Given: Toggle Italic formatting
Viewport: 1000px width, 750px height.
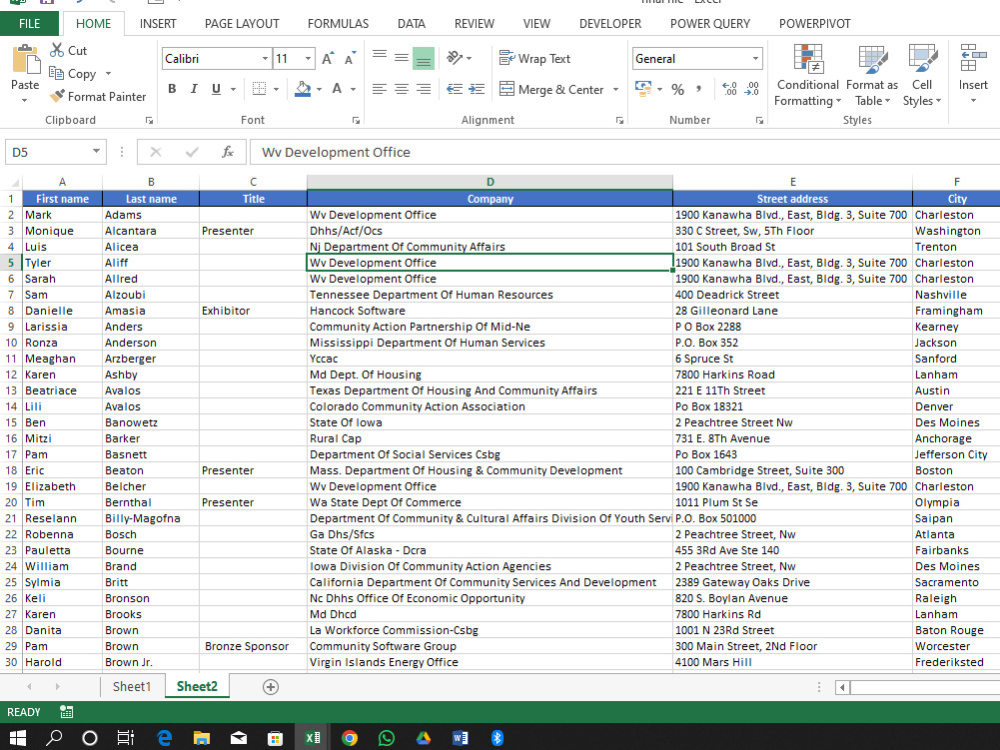Looking at the screenshot, I should tap(194, 89).
